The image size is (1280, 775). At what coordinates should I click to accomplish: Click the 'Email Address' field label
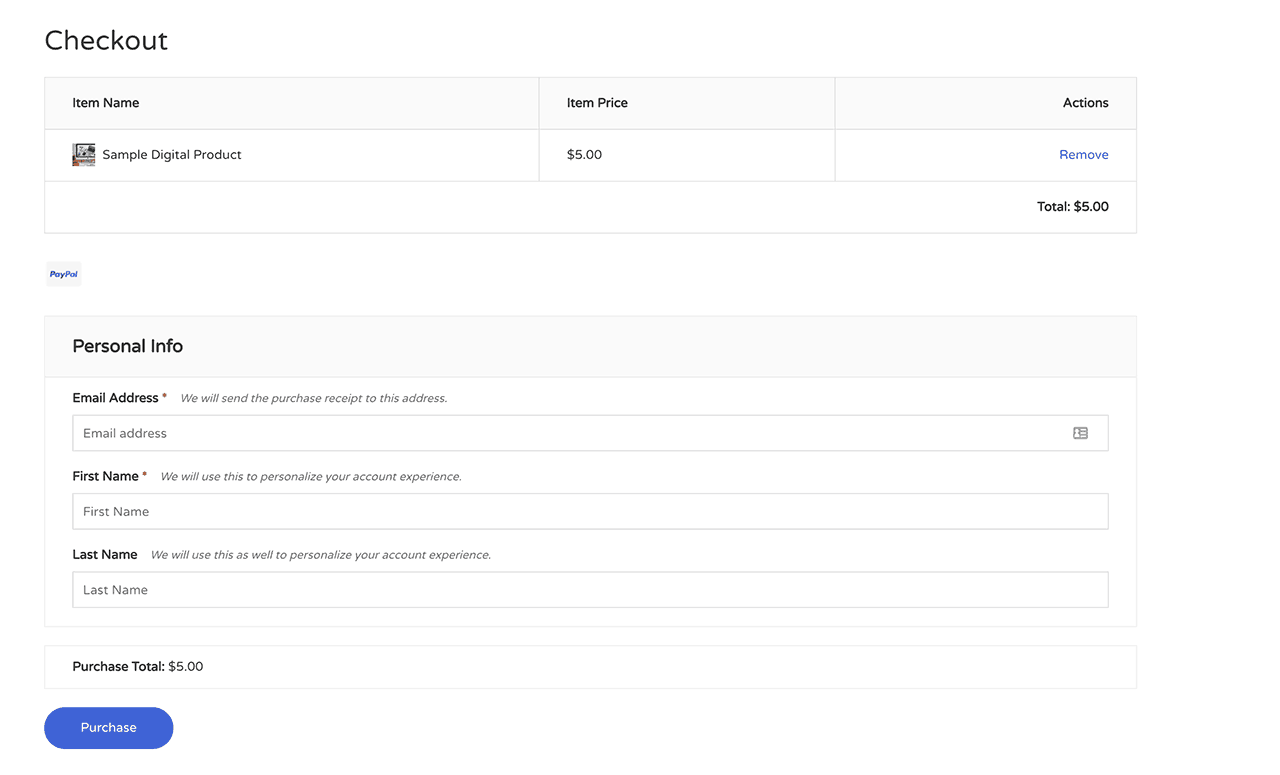(x=115, y=398)
